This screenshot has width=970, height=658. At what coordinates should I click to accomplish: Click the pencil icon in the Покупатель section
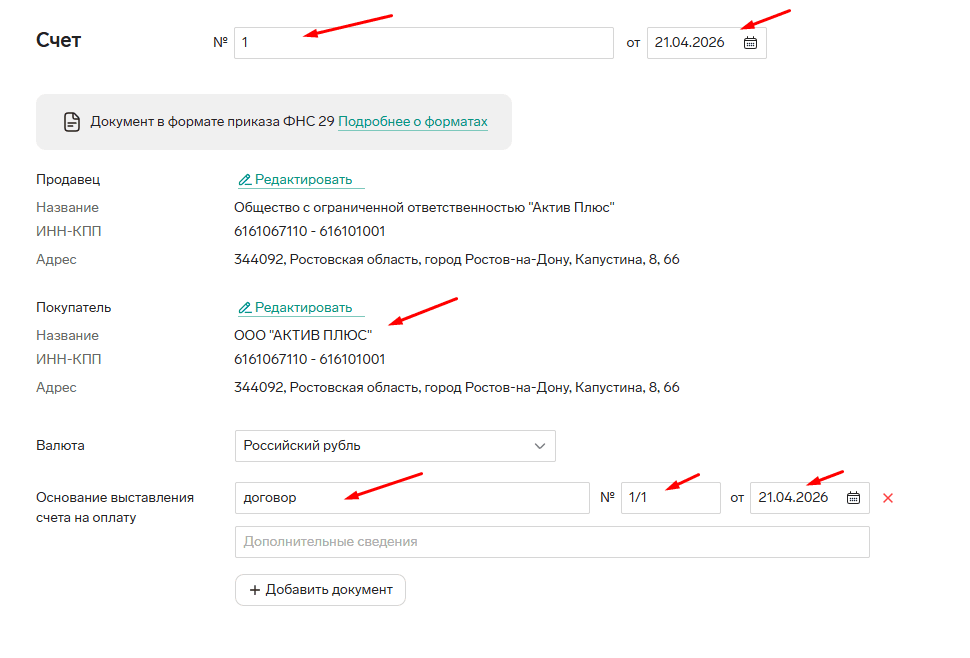pyautogui.click(x=244, y=308)
